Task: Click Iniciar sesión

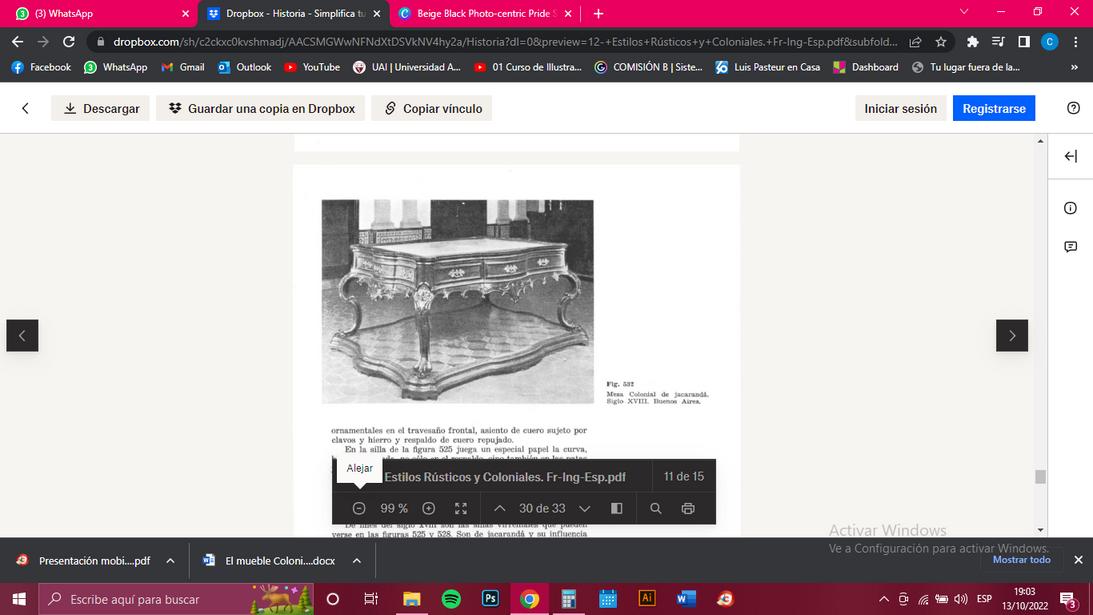Action: (x=901, y=108)
